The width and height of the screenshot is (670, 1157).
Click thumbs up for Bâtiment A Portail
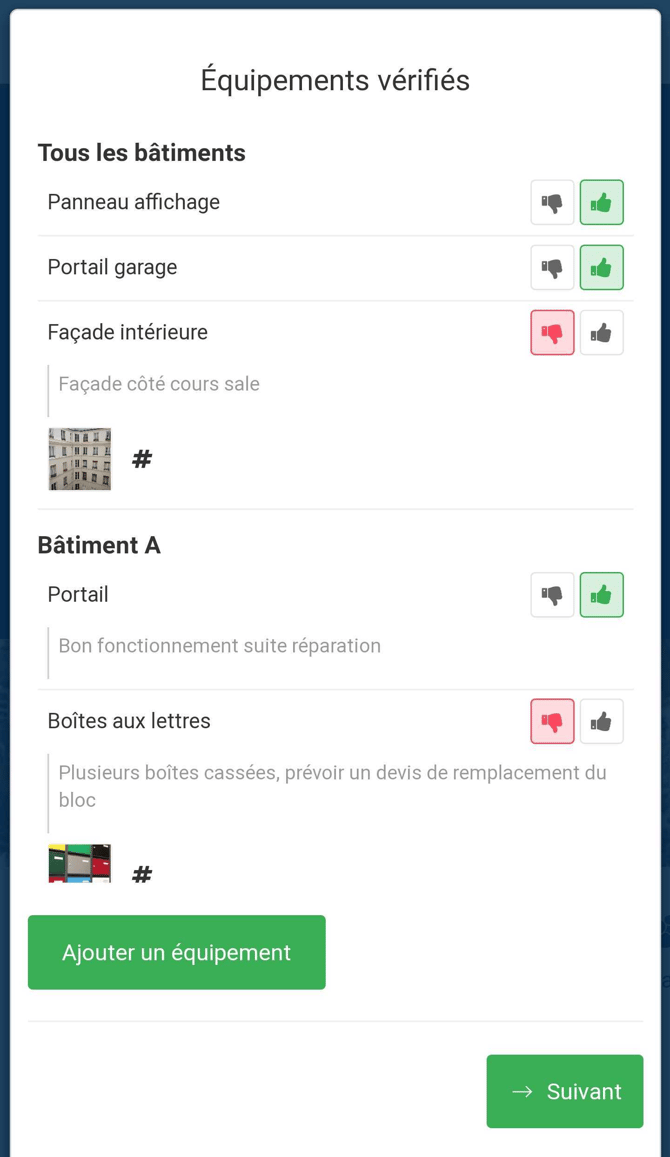pyautogui.click(x=601, y=595)
